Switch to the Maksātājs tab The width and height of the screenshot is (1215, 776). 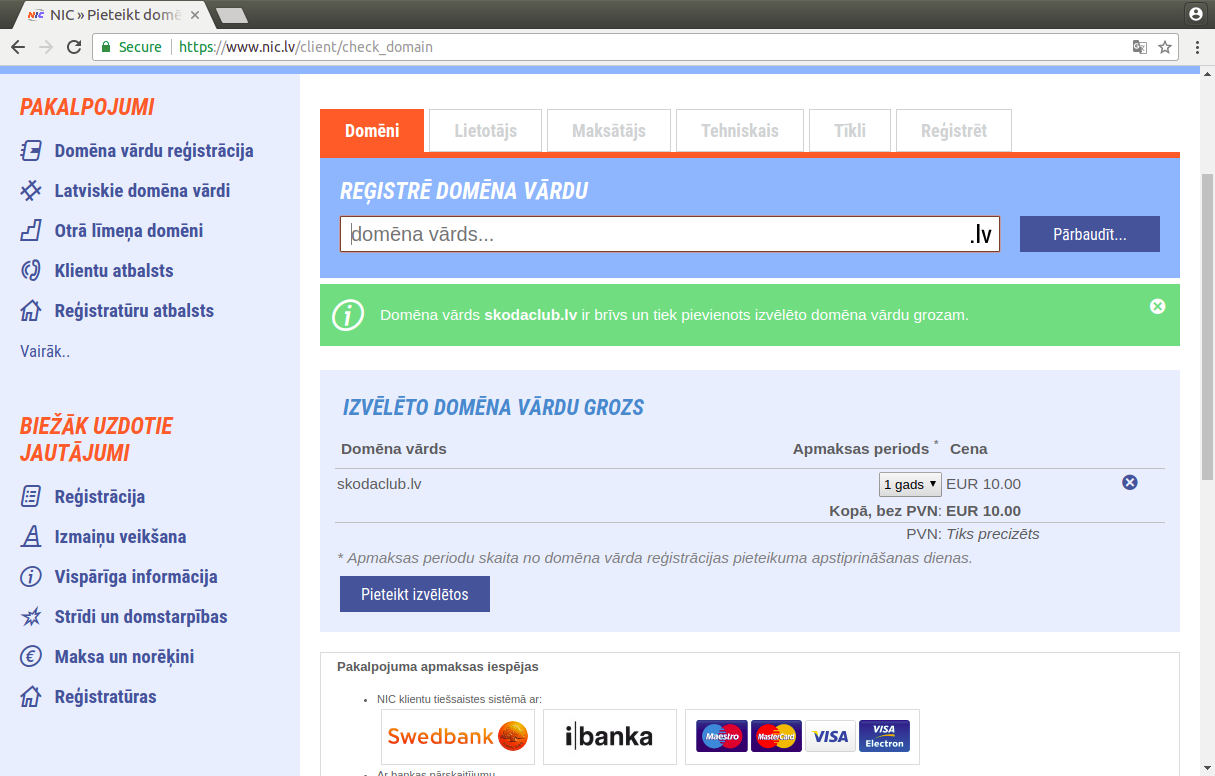(609, 131)
